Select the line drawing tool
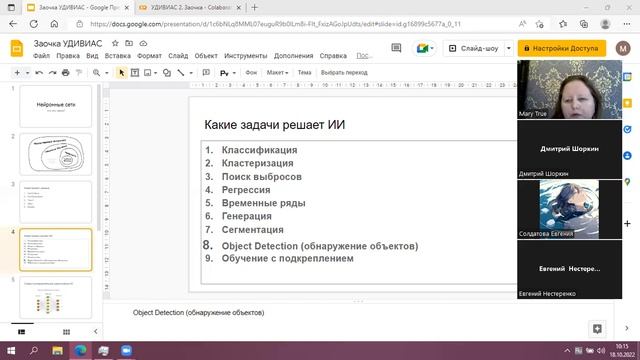Screen dimensions: 640x360 coord(181,73)
